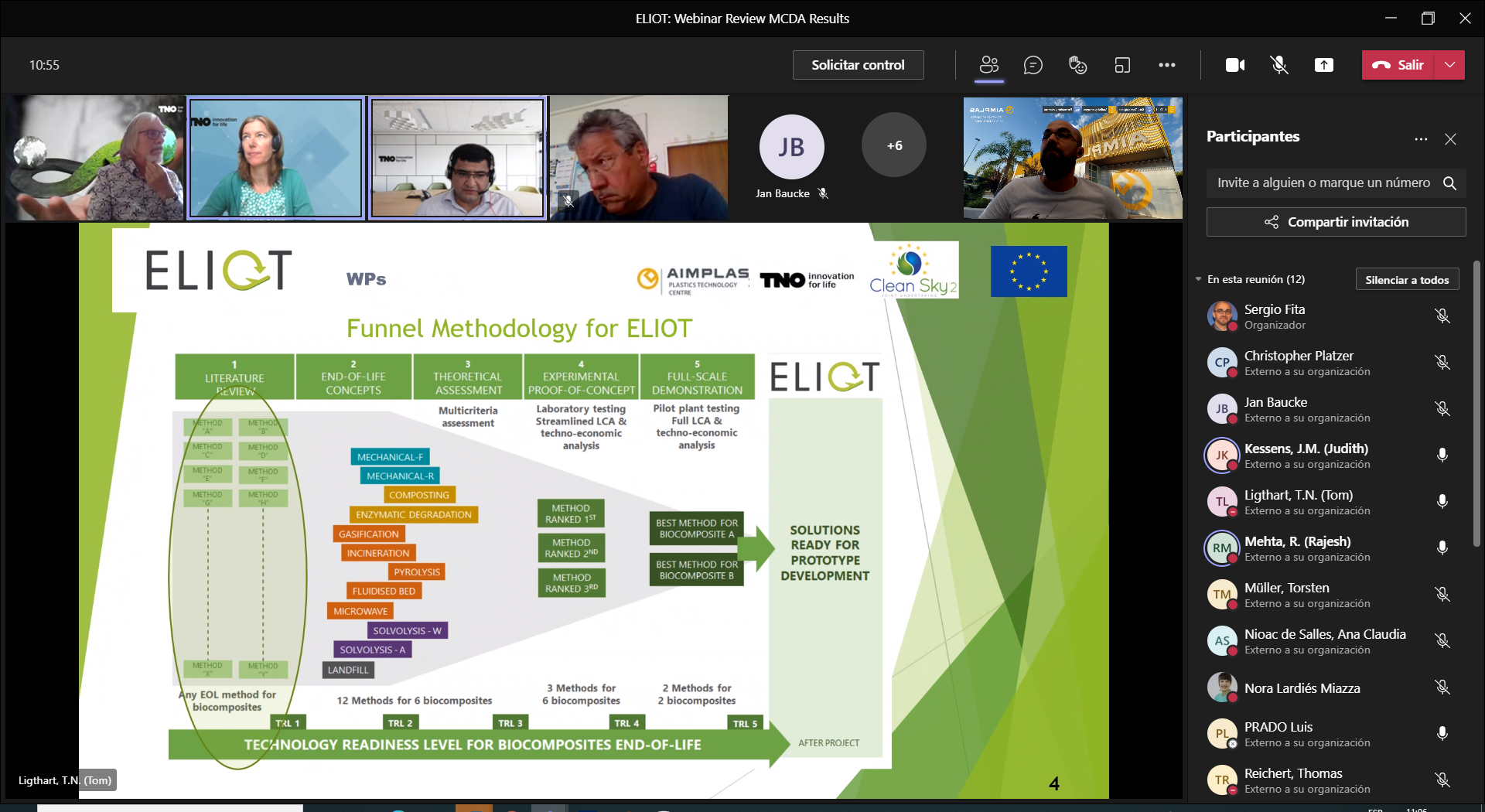Open the breakout rooms icon
Viewport: 1485px width, 812px height.
[1122, 65]
